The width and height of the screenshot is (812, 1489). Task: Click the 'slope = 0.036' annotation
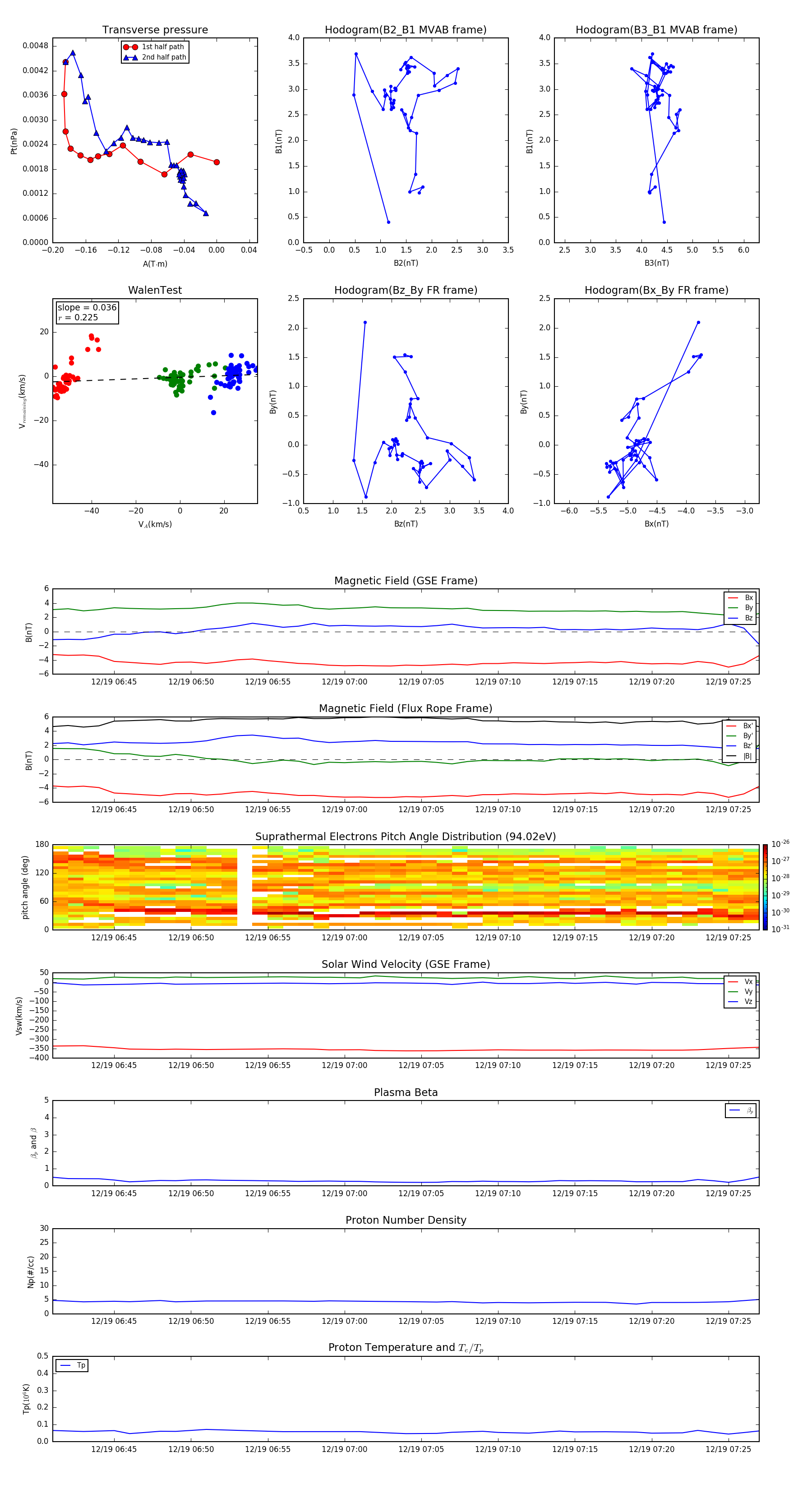pos(87,308)
